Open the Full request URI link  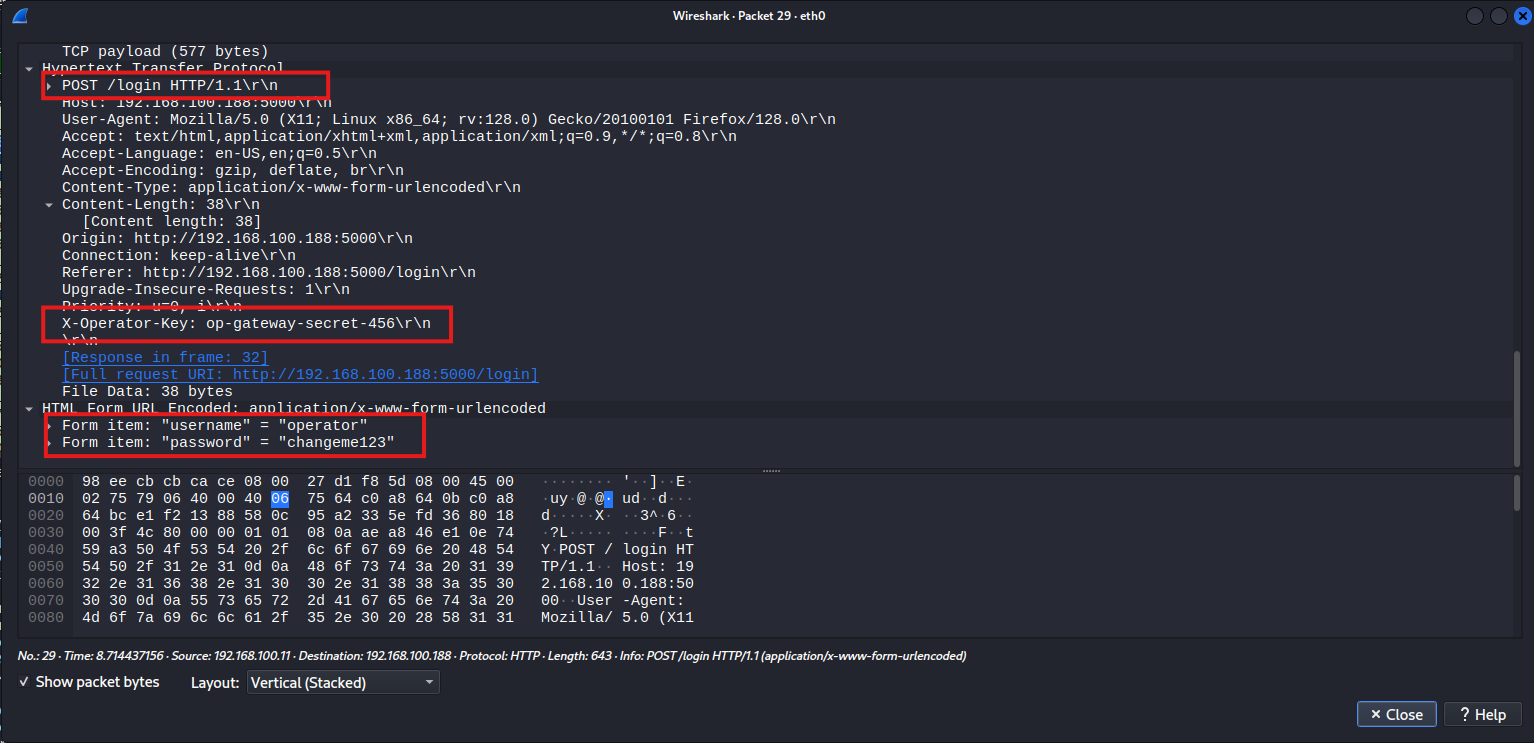[299, 373]
